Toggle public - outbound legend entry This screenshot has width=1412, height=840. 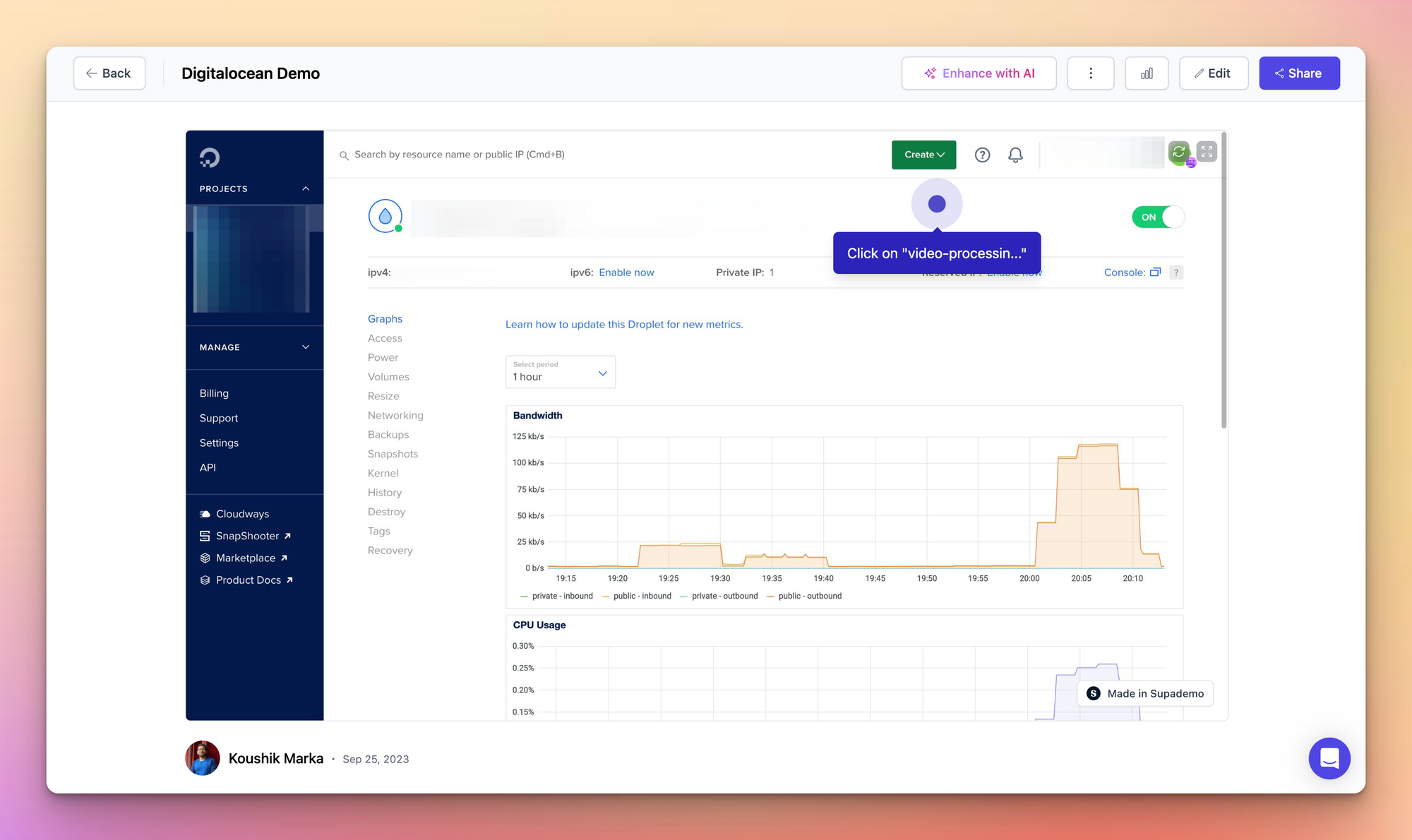click(804, 596)
